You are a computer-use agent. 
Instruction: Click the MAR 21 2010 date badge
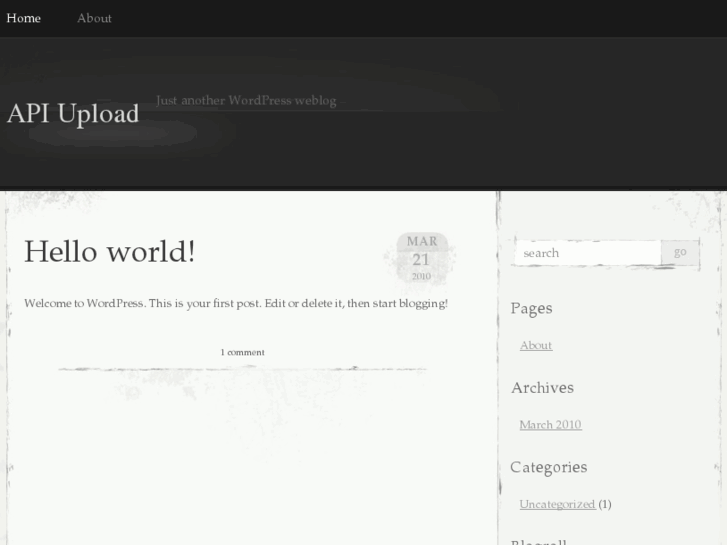point(421,258)
